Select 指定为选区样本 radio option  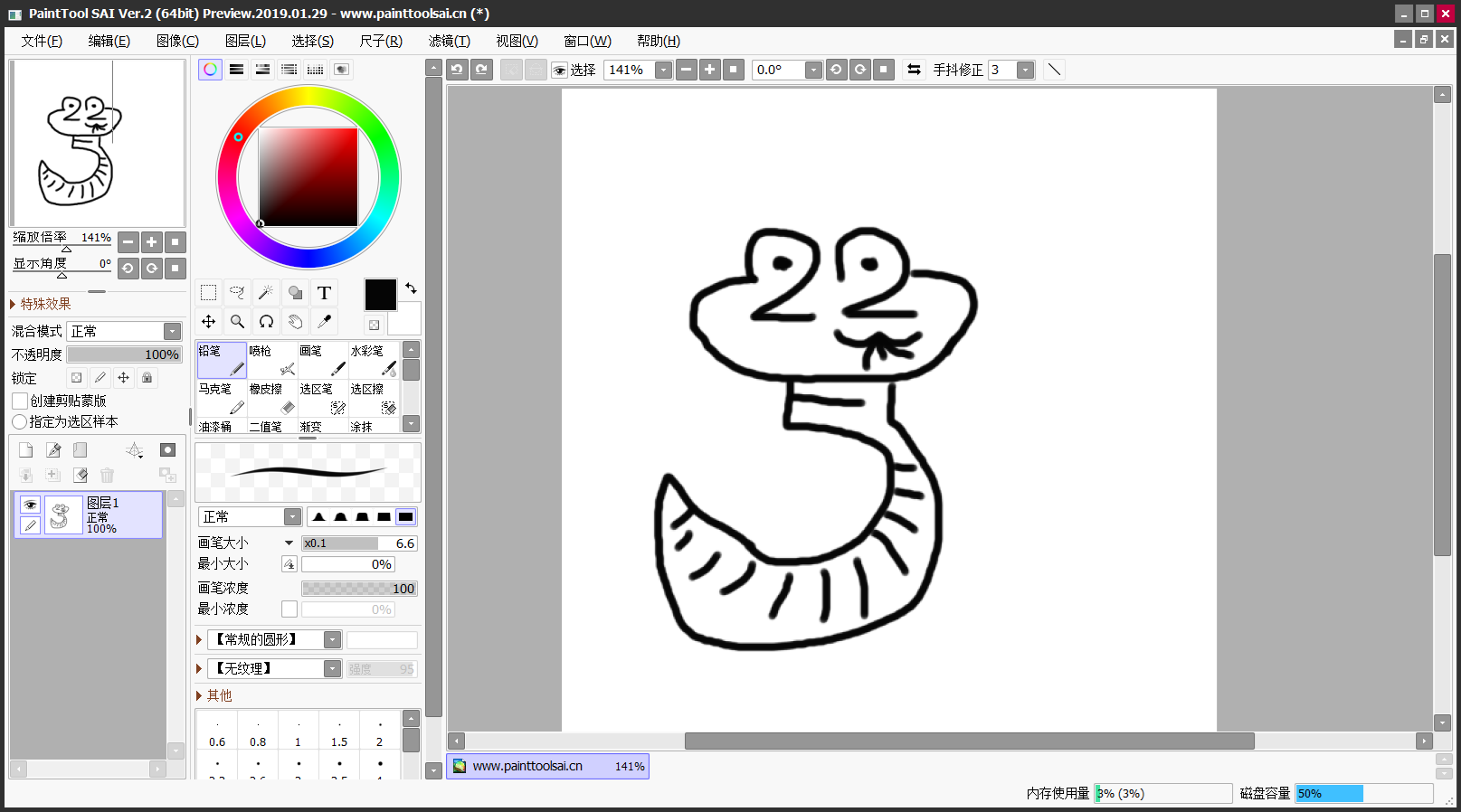(x=19, y=422)
